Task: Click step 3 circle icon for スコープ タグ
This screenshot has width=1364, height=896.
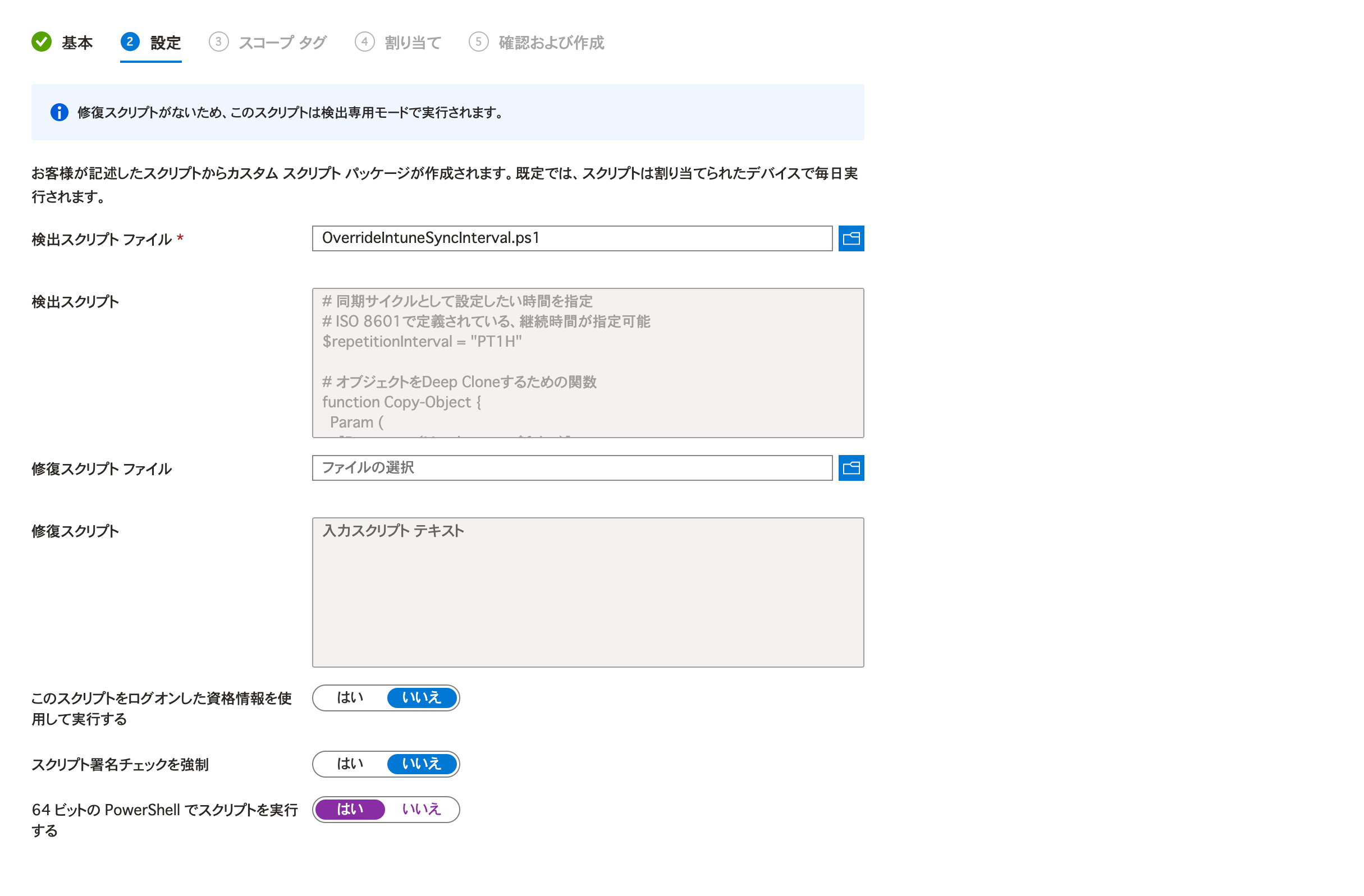Action: pos(218,42)
